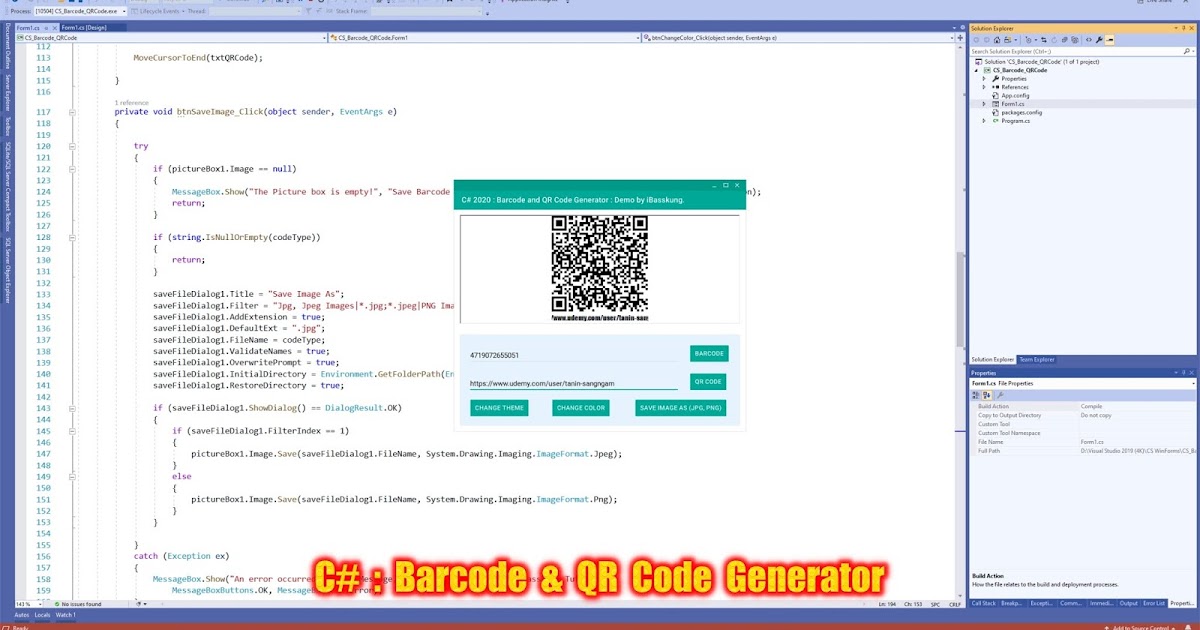Click the Home icon in Solution Explorer toolbar
Viewport: 1200px width, 630px height.
point(997,39)
